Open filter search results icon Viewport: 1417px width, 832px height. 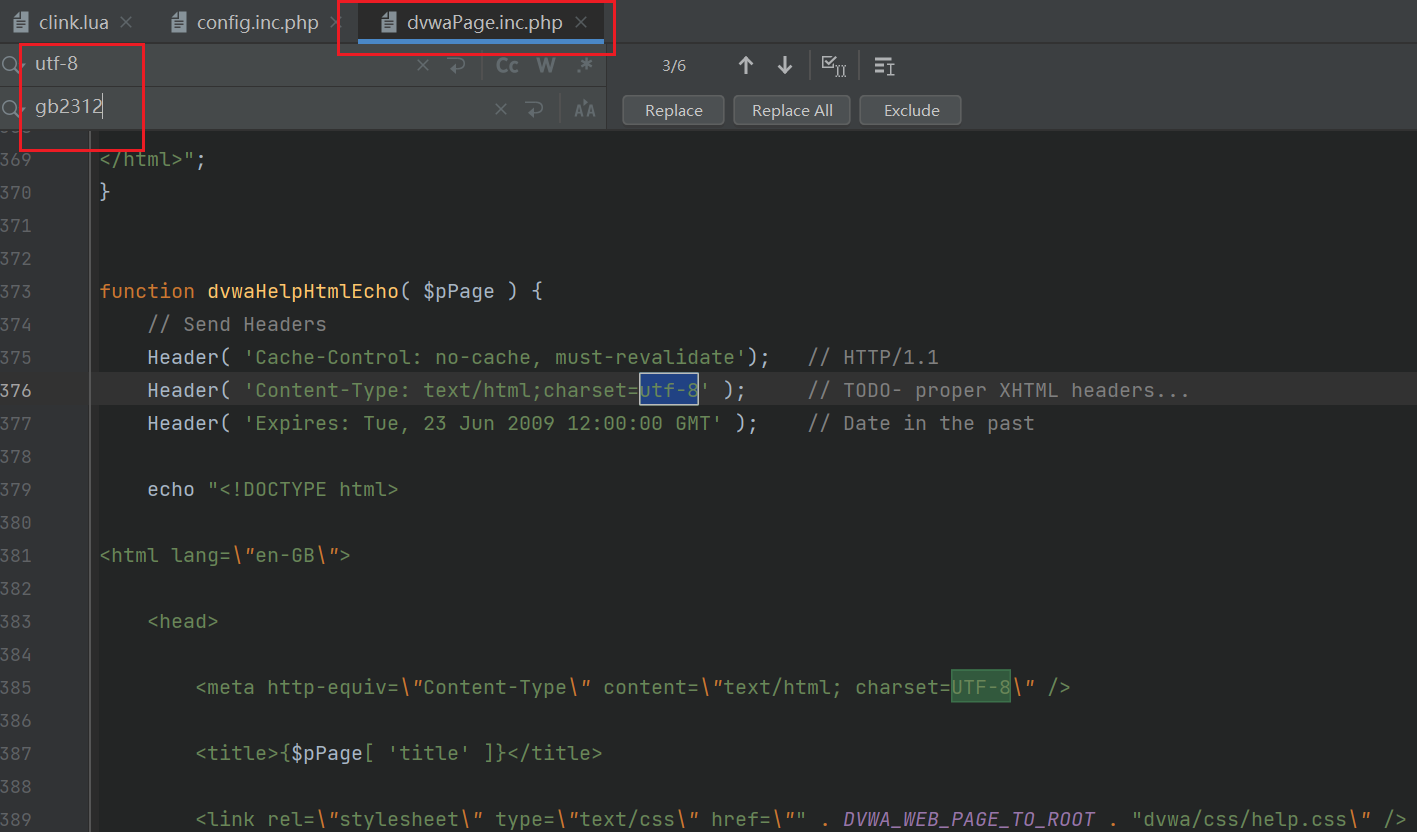tap(884, 65)
